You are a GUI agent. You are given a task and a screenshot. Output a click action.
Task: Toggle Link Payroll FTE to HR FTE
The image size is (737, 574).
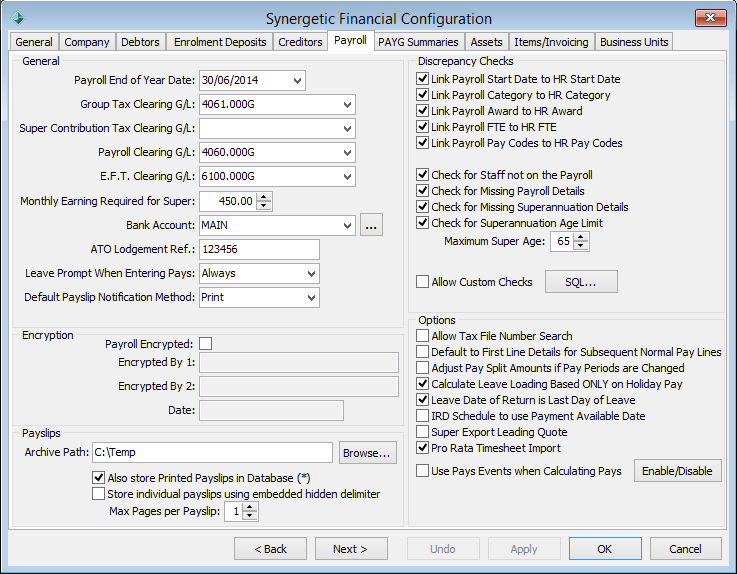[423, 126]
